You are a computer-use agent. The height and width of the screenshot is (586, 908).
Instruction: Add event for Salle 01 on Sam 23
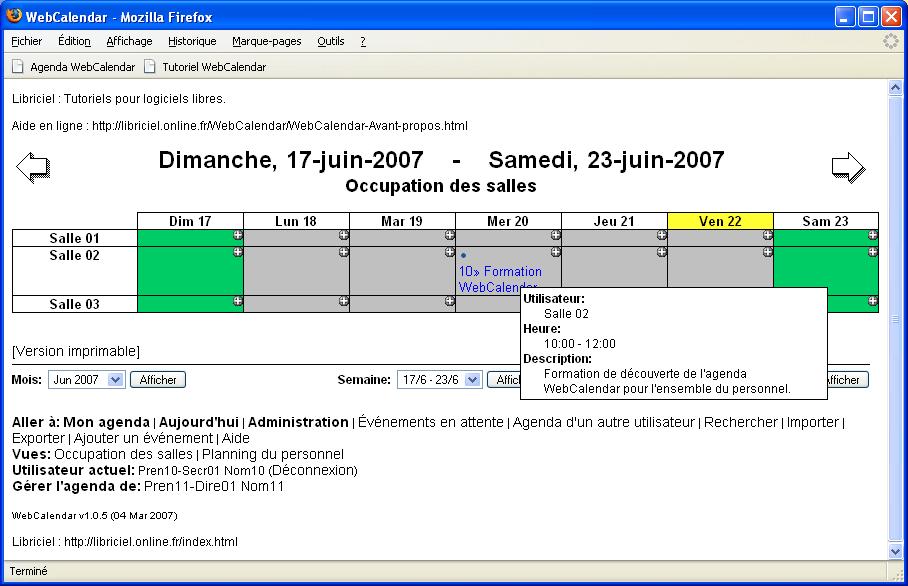click(873, 235)
